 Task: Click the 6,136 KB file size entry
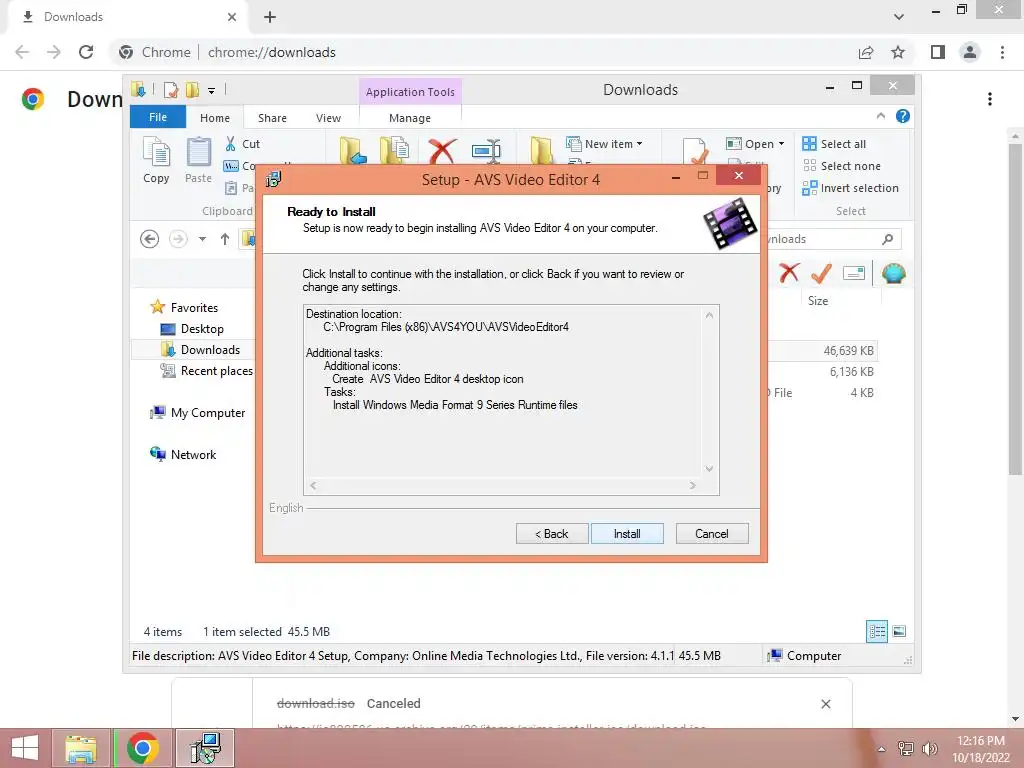(x=852, y=372)
